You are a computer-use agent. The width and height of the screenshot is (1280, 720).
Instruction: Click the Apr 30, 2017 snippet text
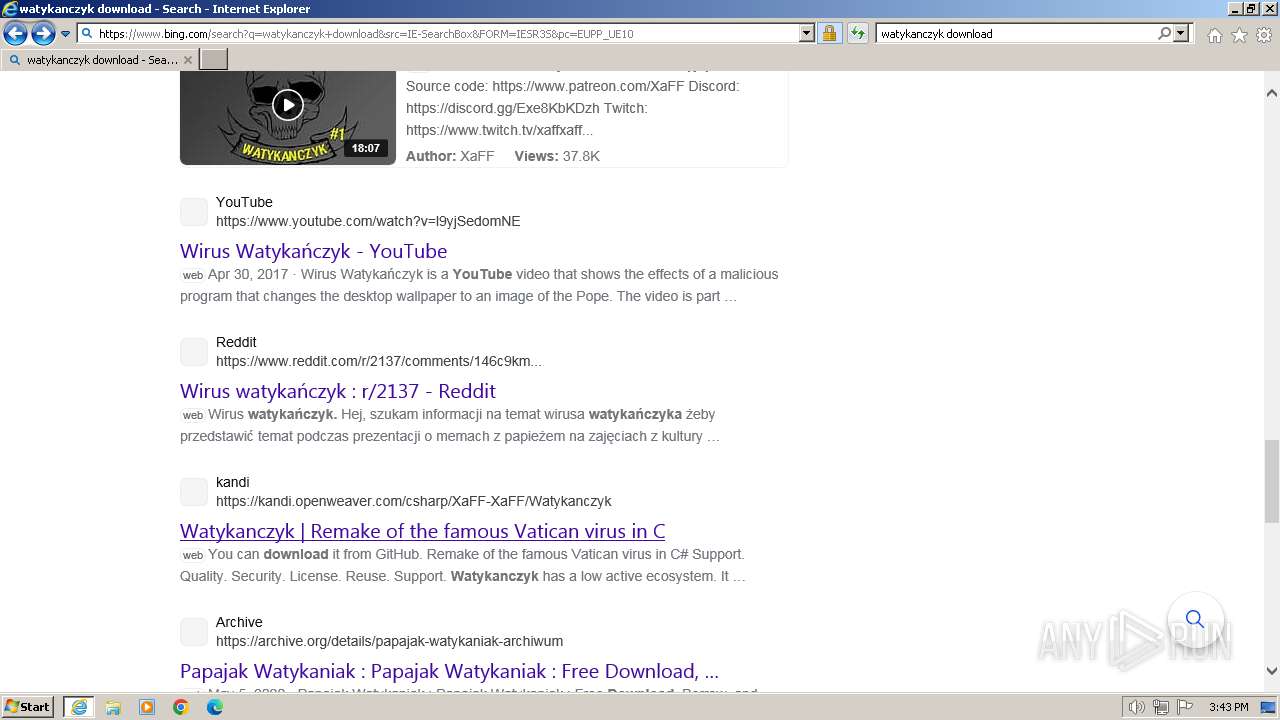[248, 274]
